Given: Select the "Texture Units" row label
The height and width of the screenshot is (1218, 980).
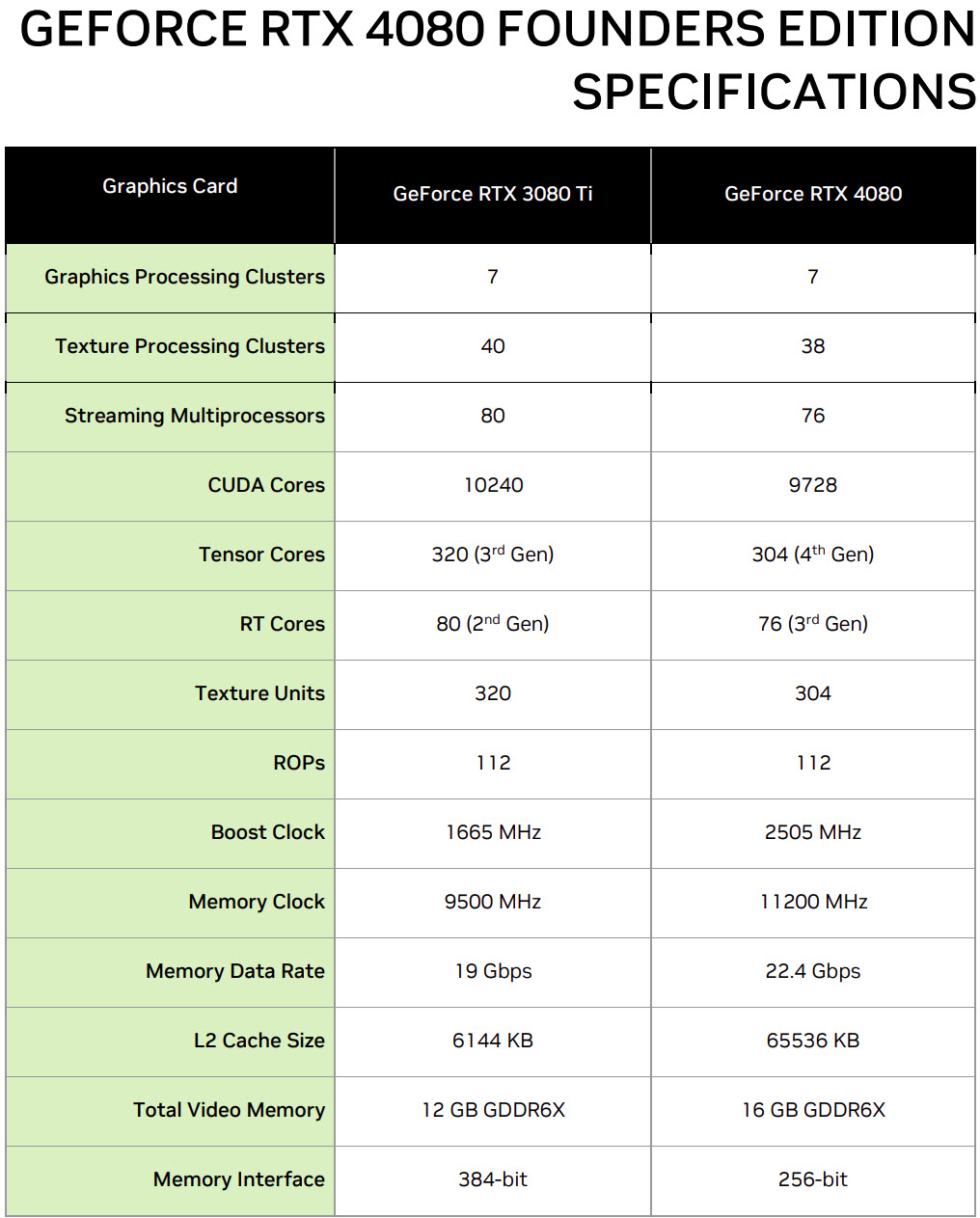Looking at the screenshot, I should (x=259, y=693).
